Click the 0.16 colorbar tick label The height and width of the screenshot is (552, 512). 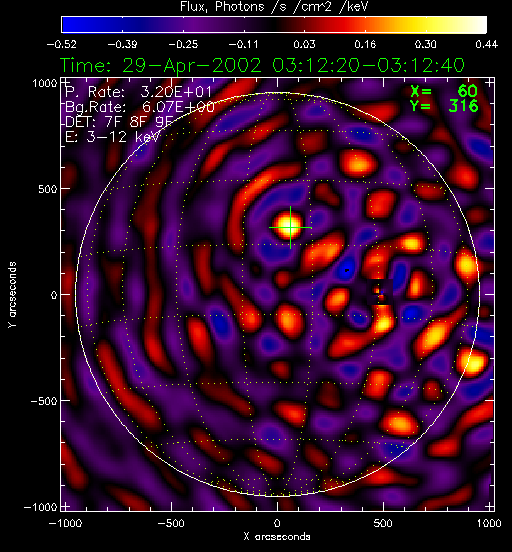tap(365, 44)
